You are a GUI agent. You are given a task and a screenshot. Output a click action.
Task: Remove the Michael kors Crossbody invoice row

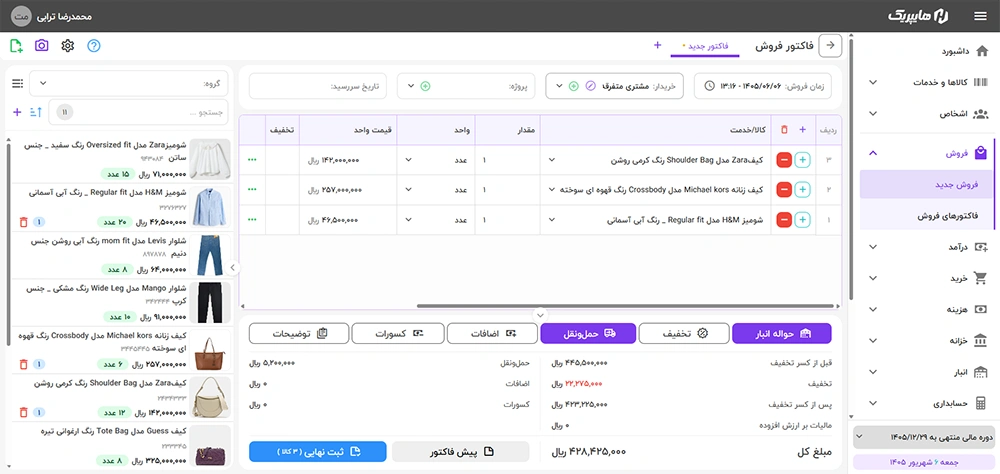(x=784, y=189)
